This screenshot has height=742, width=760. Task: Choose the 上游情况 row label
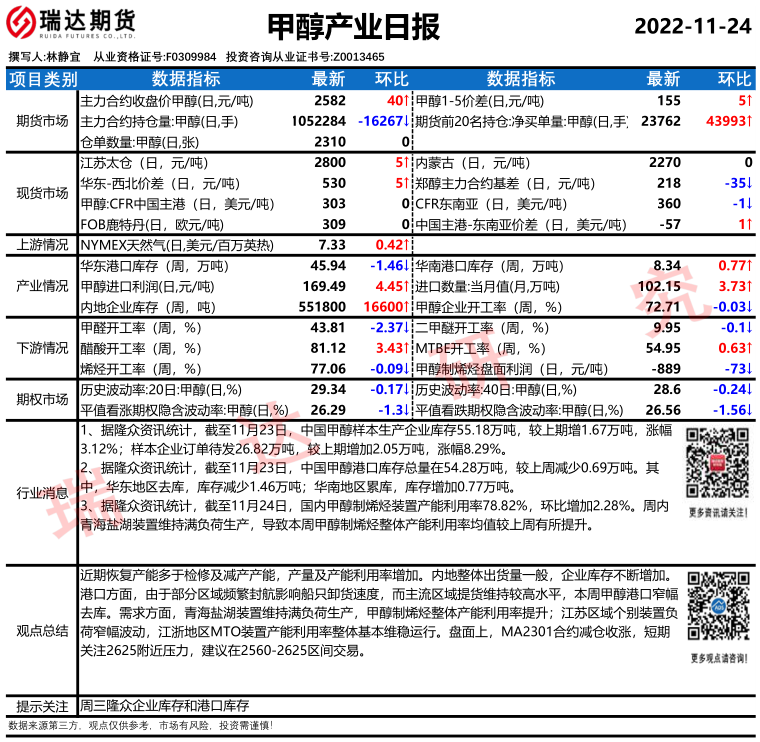click(x=42, y=244)
